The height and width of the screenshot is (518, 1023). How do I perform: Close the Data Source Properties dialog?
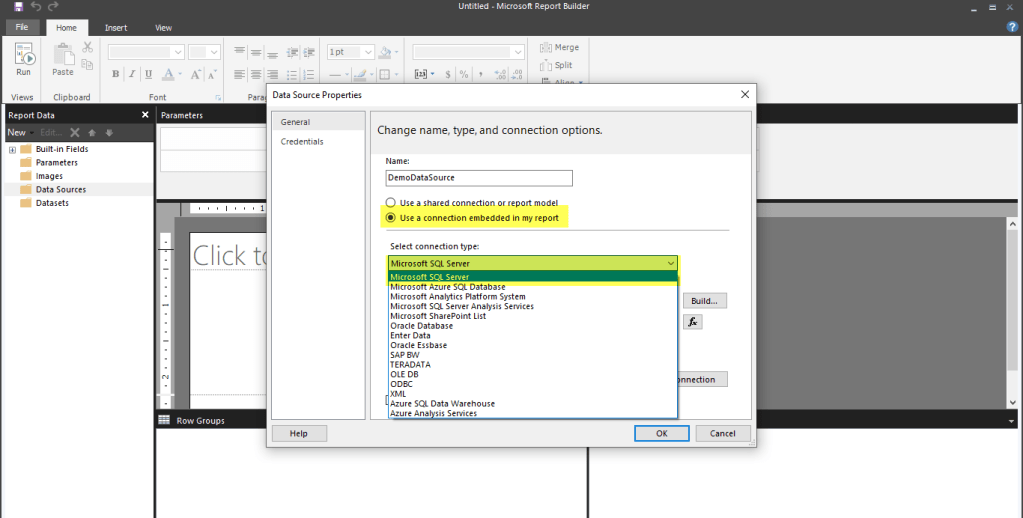[x=744, y=95]
